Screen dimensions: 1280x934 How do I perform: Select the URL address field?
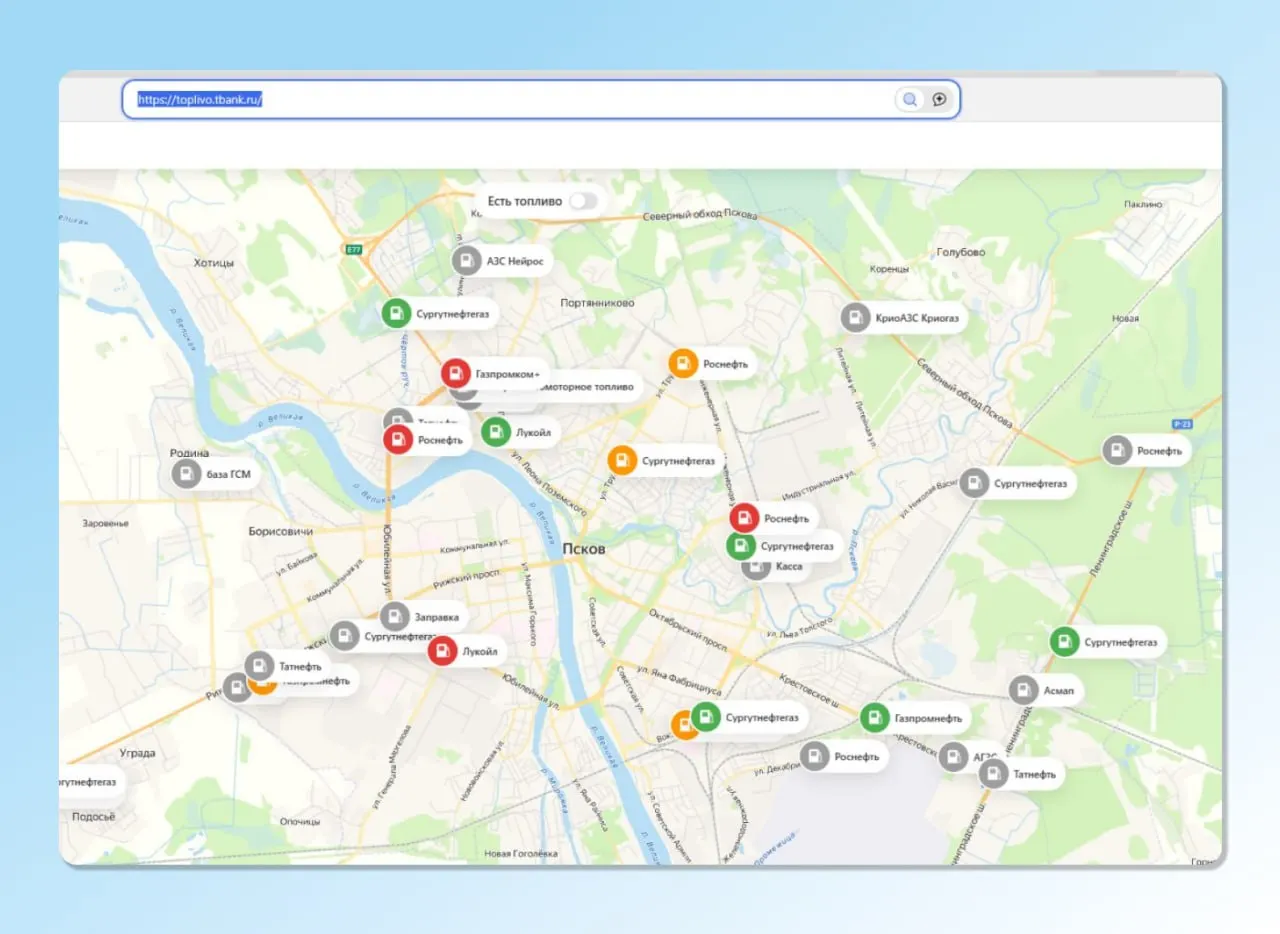click(x=541, y=99)
